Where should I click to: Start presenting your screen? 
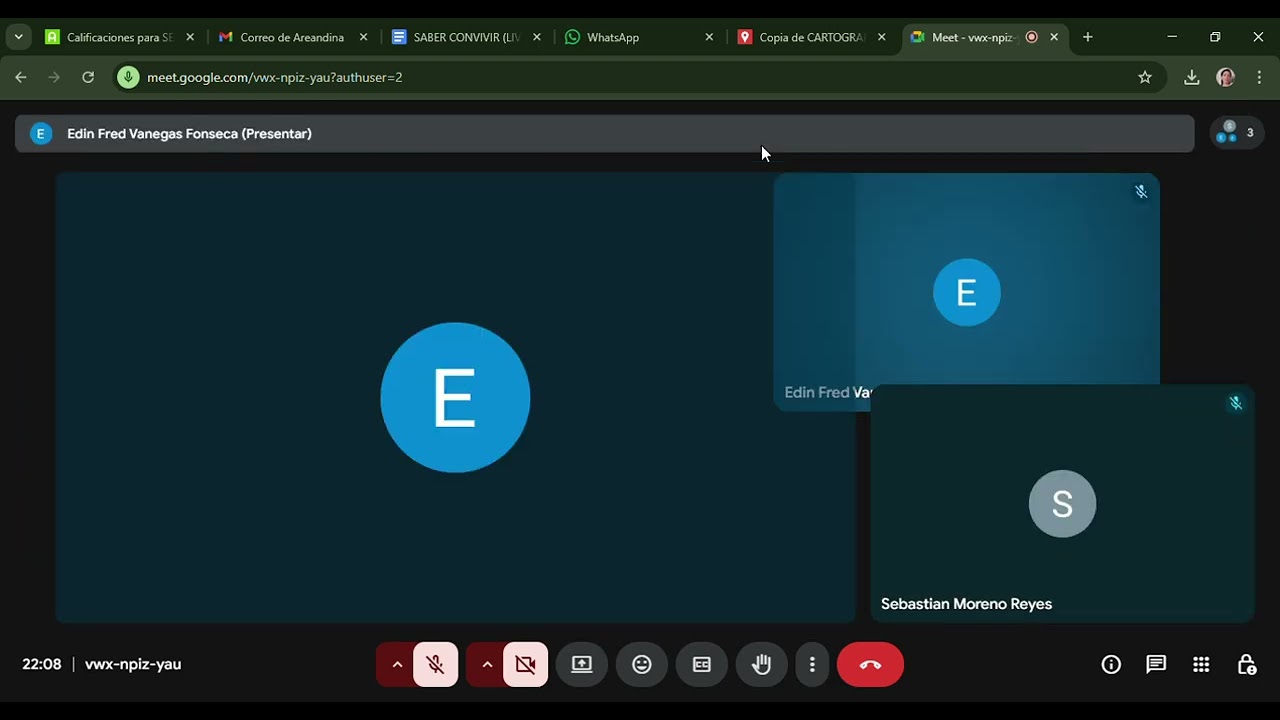pyautogui.click(x=582, y=664)
